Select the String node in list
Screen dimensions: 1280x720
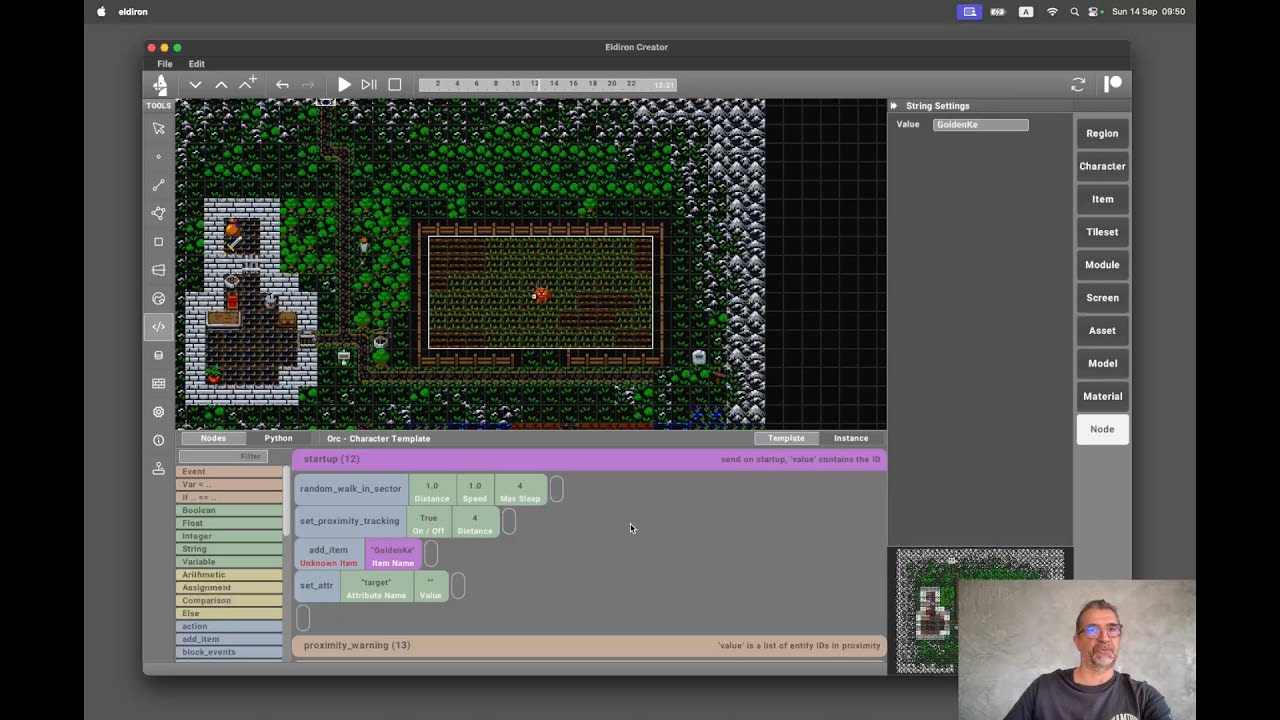tap(229, 549)
